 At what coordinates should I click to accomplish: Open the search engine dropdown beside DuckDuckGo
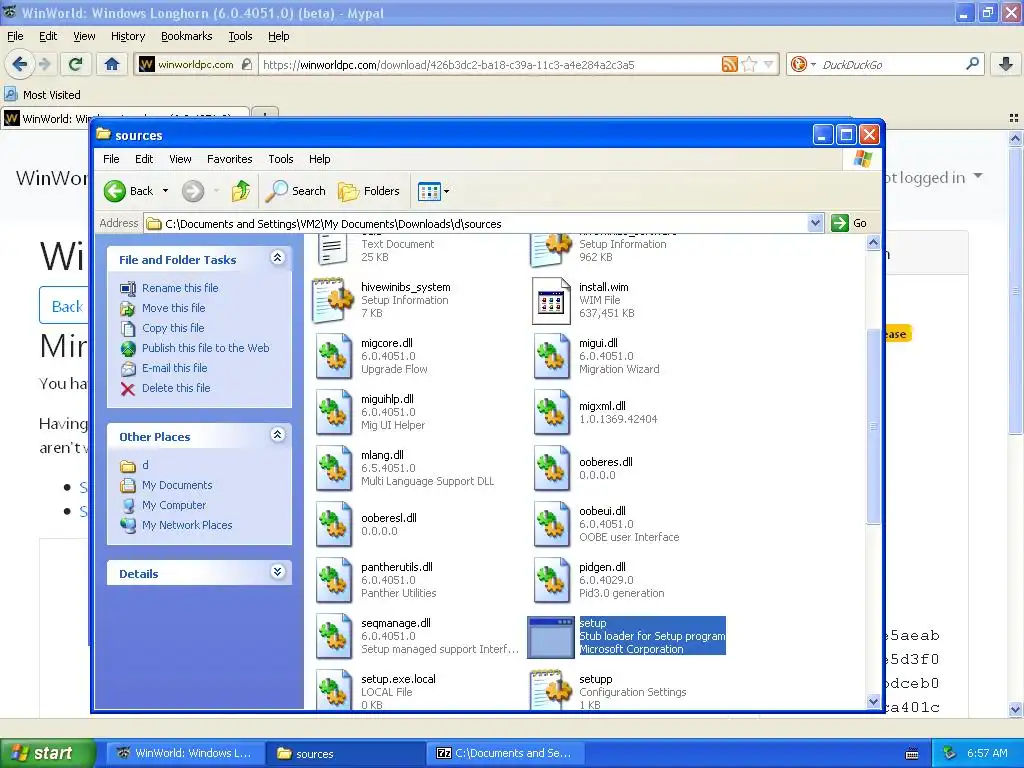(813, 64)
